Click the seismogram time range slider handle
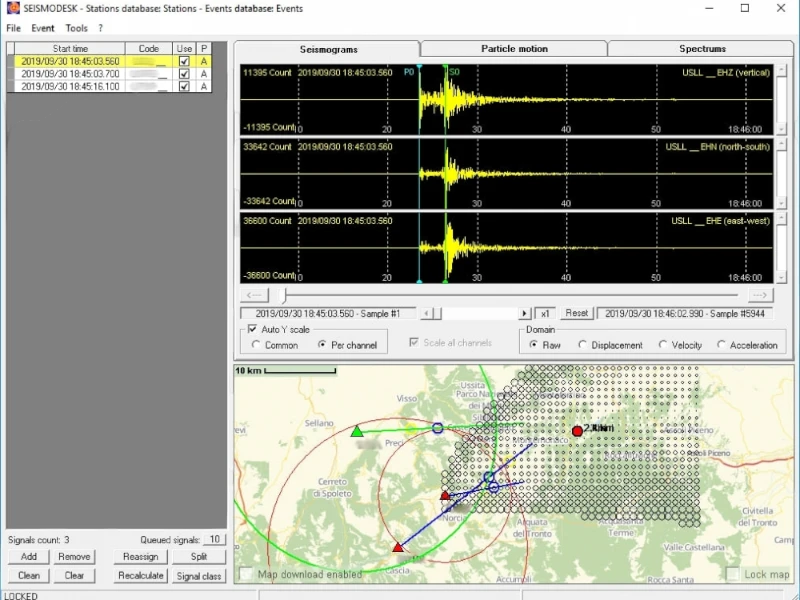The image size is (800, 600). [284, 295]
